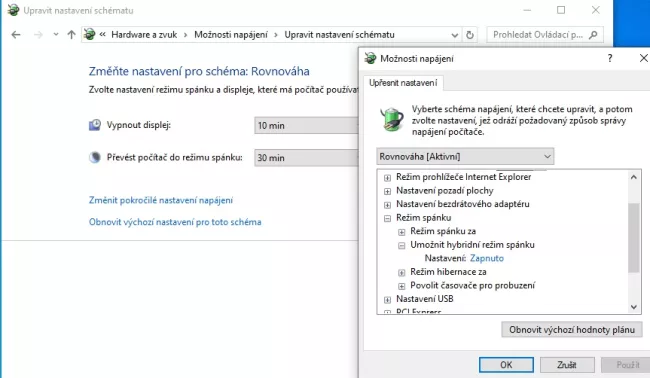Click the 'Zapnuto' setting value
The image size is (650, 378).
tap(487, 258)
